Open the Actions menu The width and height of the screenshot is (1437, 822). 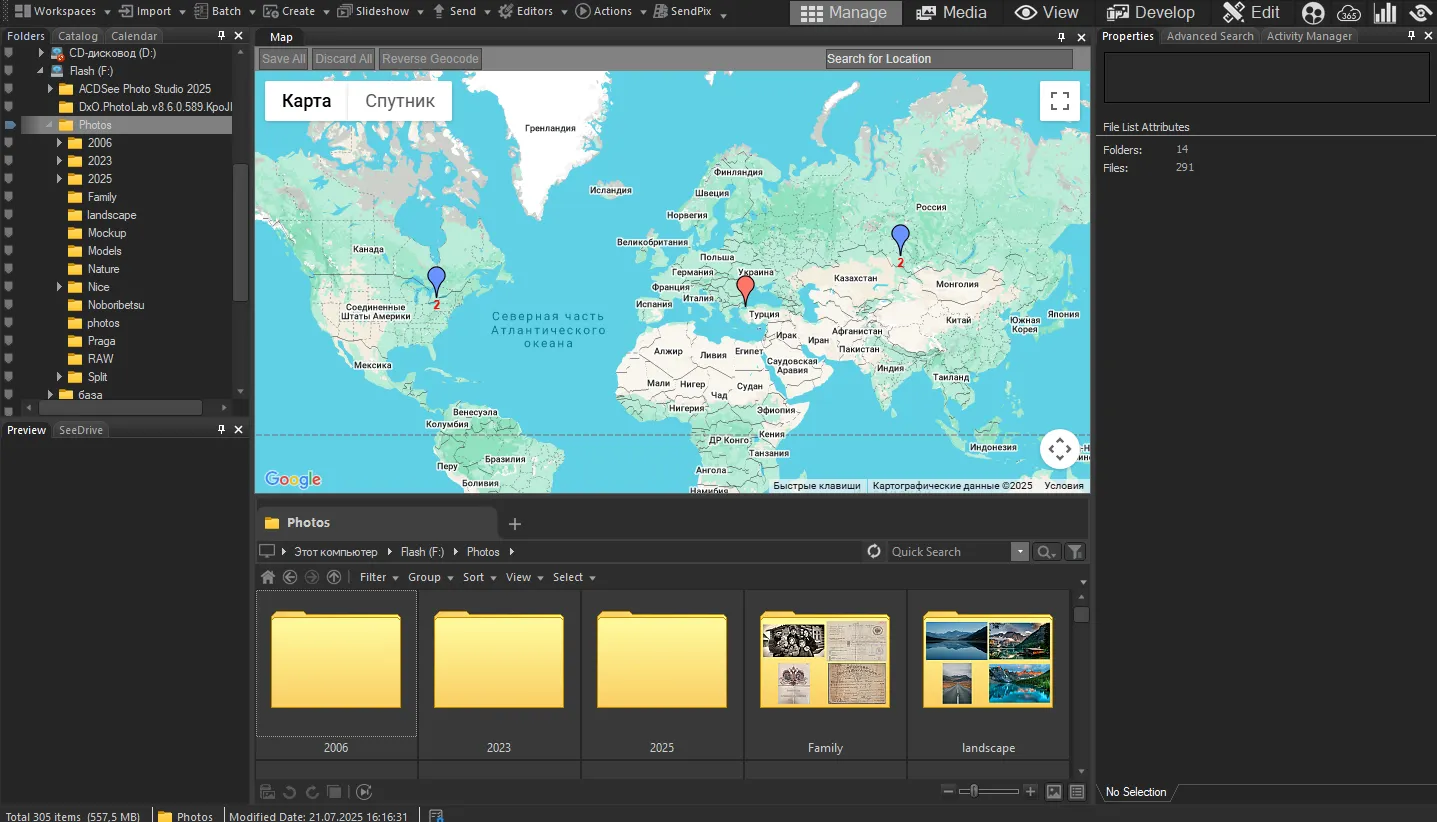tap(610, 11)
